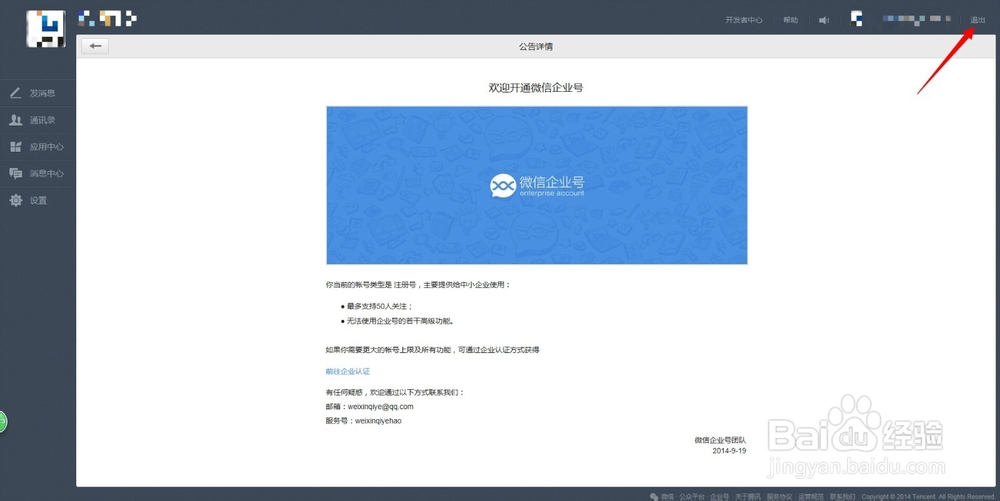
Task: Open 帮助 help link
Action: point(791,20)
